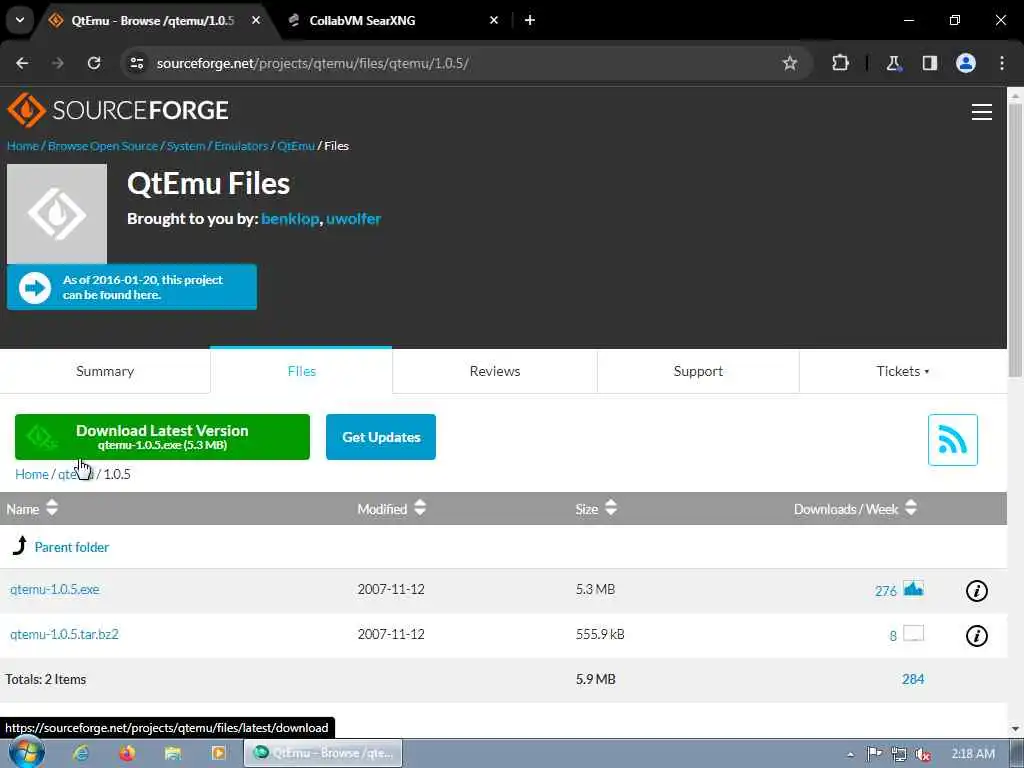Click the System breadcrumb link

(x=185, y=146)
